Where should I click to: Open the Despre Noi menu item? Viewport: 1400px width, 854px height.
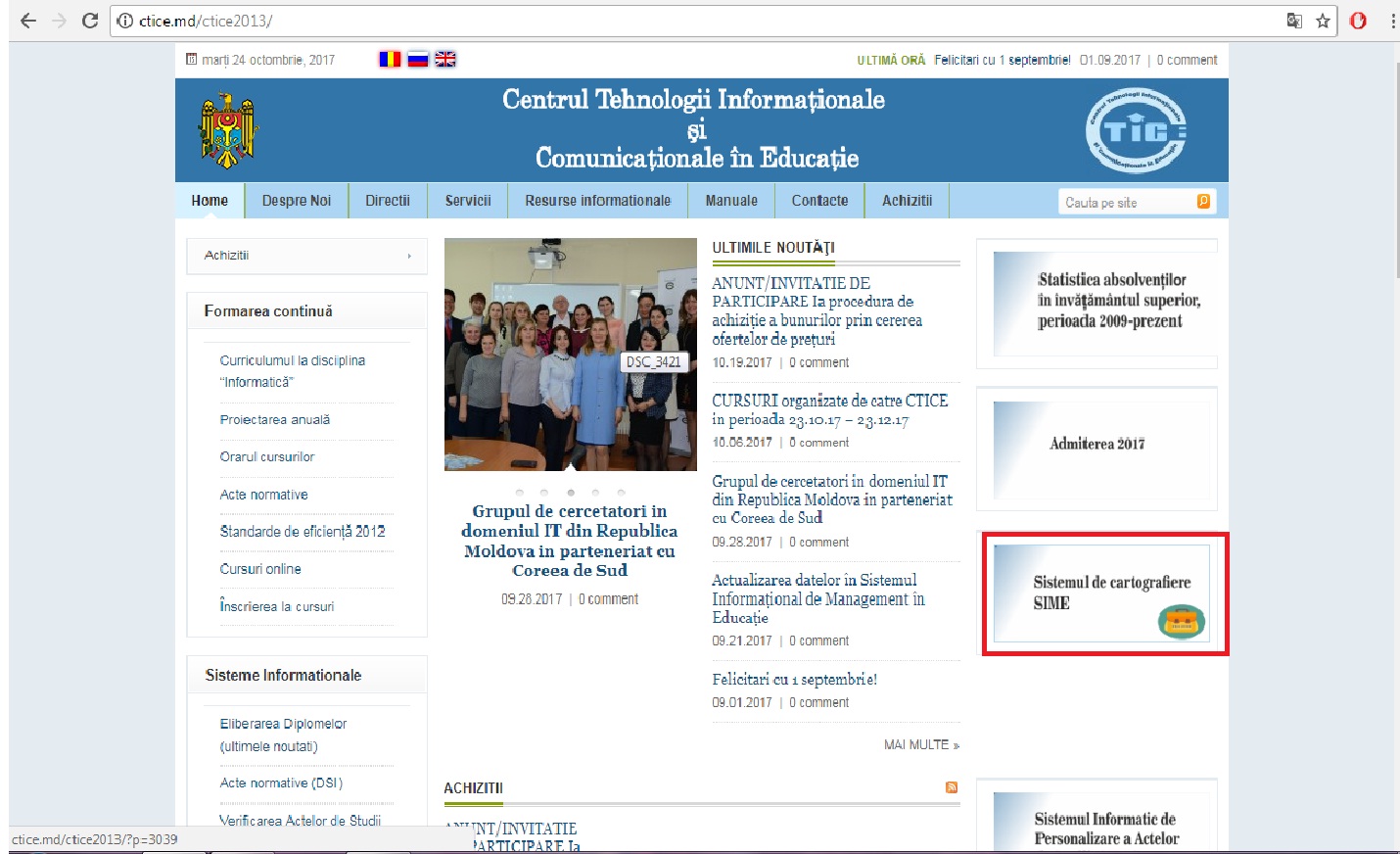coord(297,201)
